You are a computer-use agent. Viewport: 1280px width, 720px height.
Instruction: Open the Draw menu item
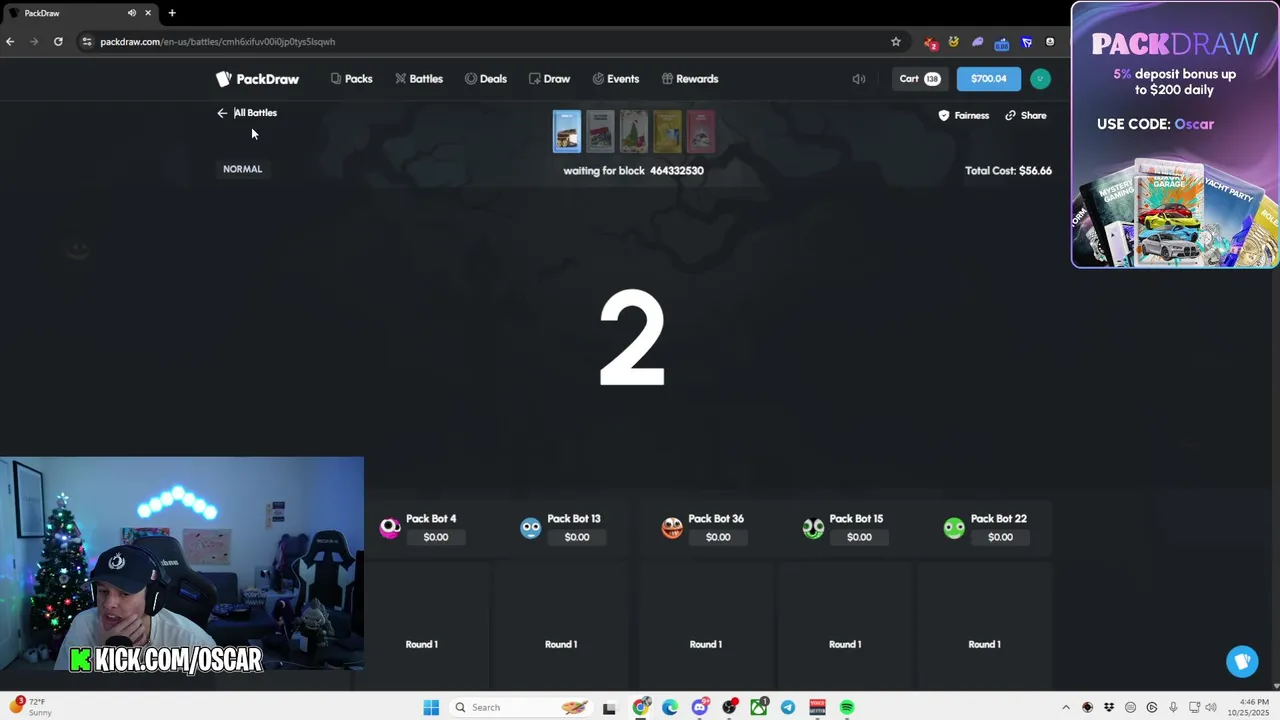[549, 79]
